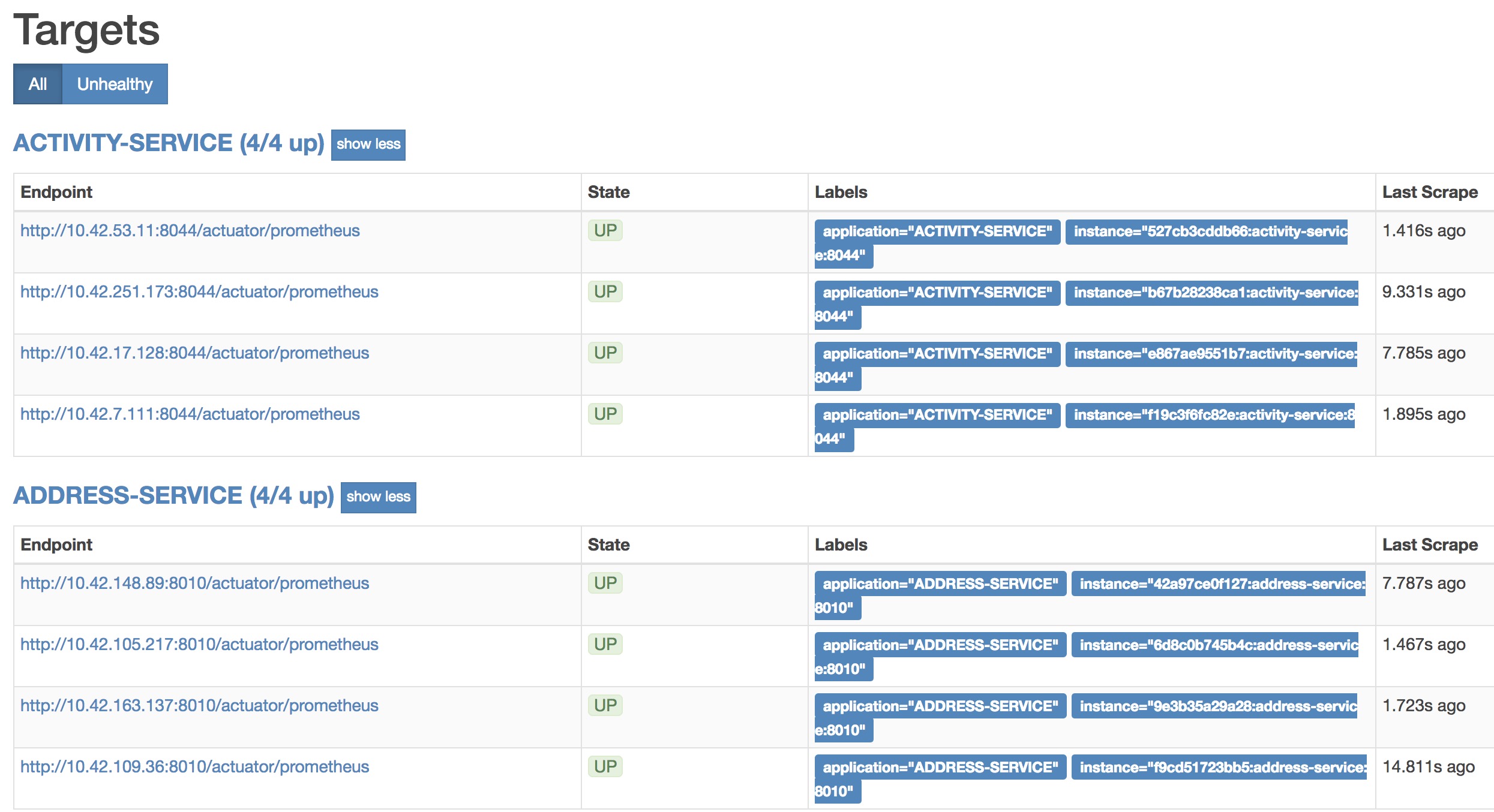Open endpoint http://10.42.148.89:8010/actuator/prometheus
This screenshot has width=1494, height=812.
click(194, 584)
